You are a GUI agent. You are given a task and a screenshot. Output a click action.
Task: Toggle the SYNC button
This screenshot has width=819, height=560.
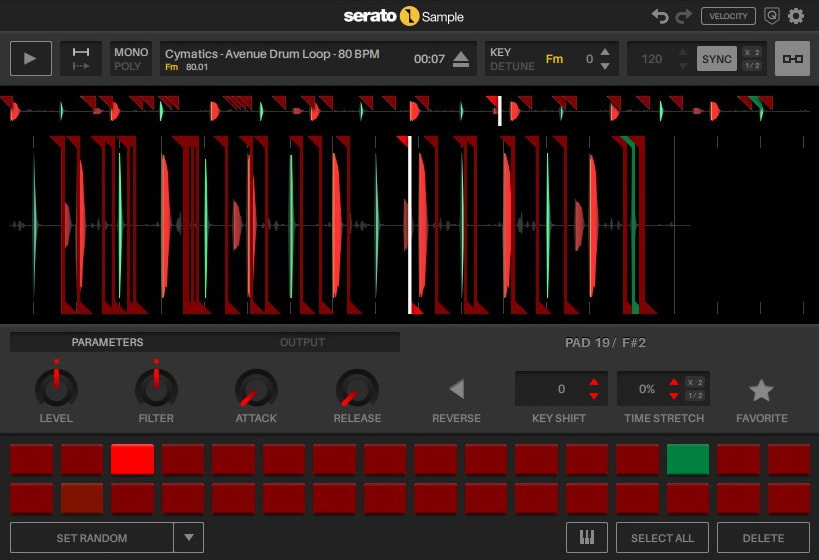[717, 59]
